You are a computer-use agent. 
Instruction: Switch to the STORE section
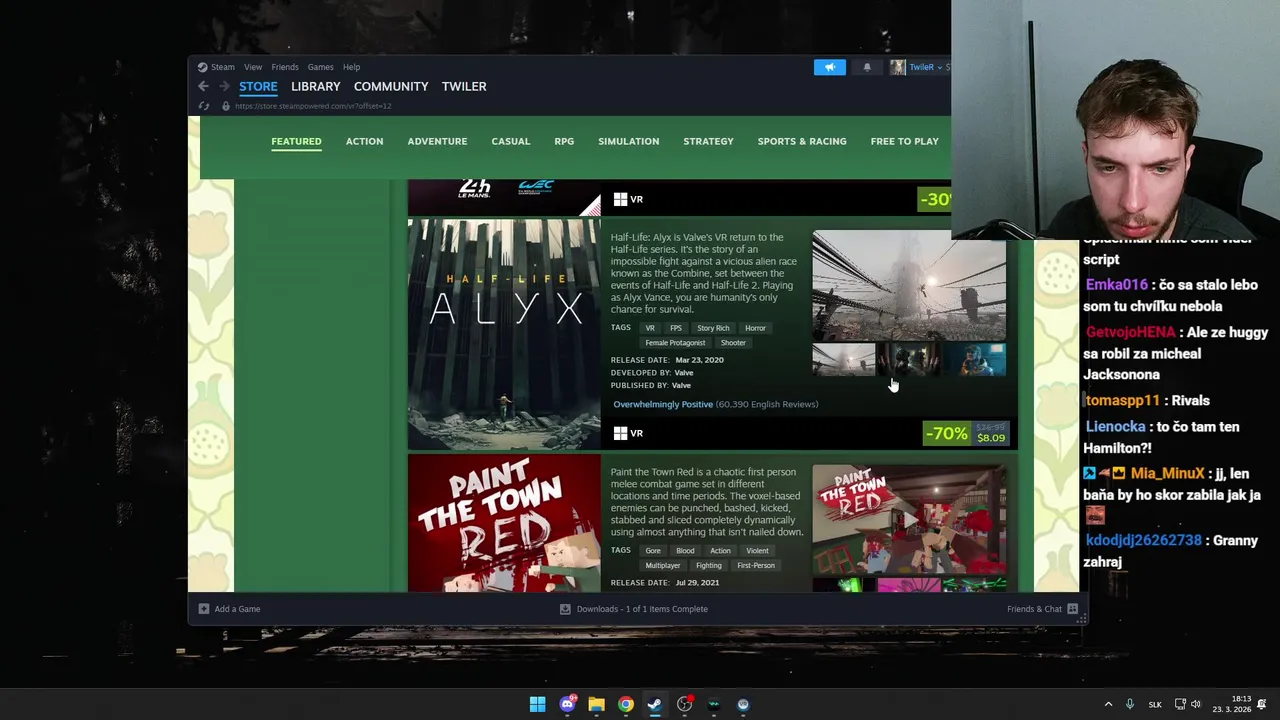(x=258, y=87)
